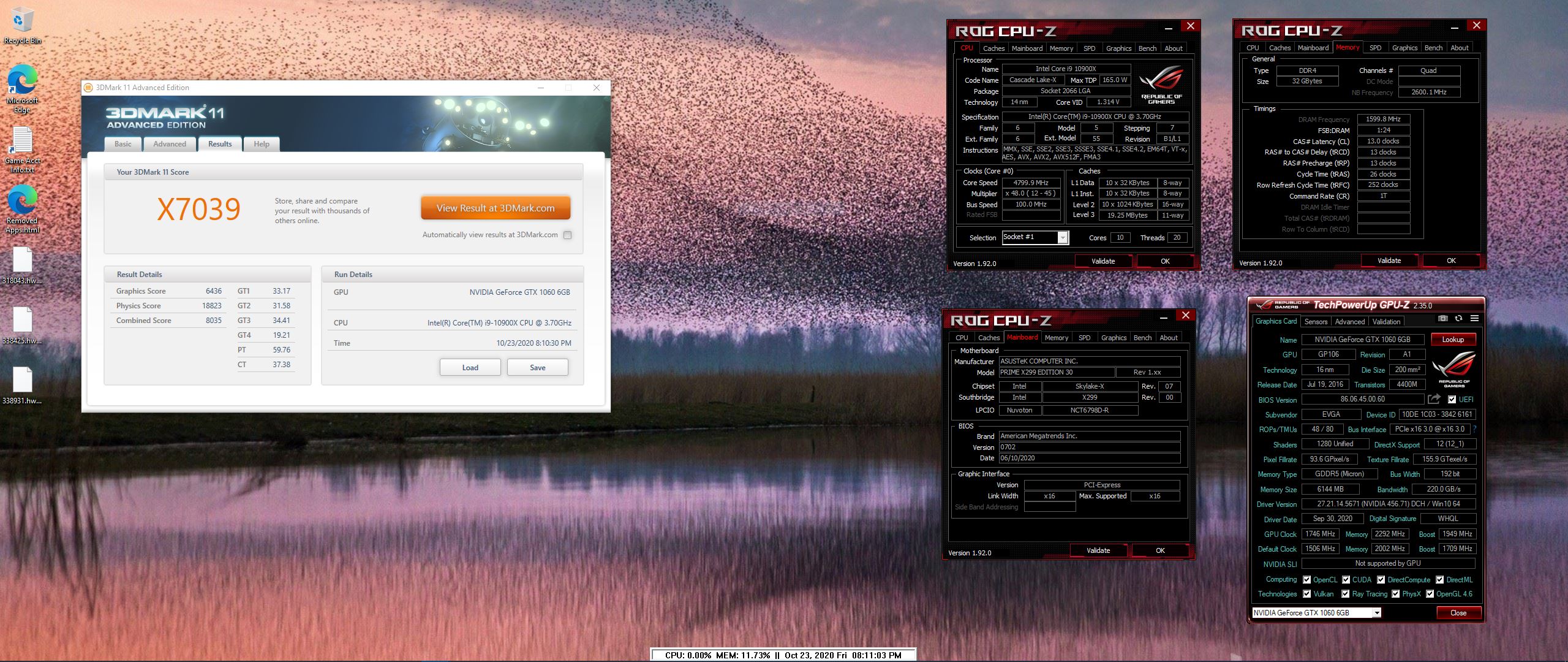This screenshot has width=1568, height=662.
Task: Click OK in the CPU-Z Mainboard window
Action: click(x=1160, y=550)
